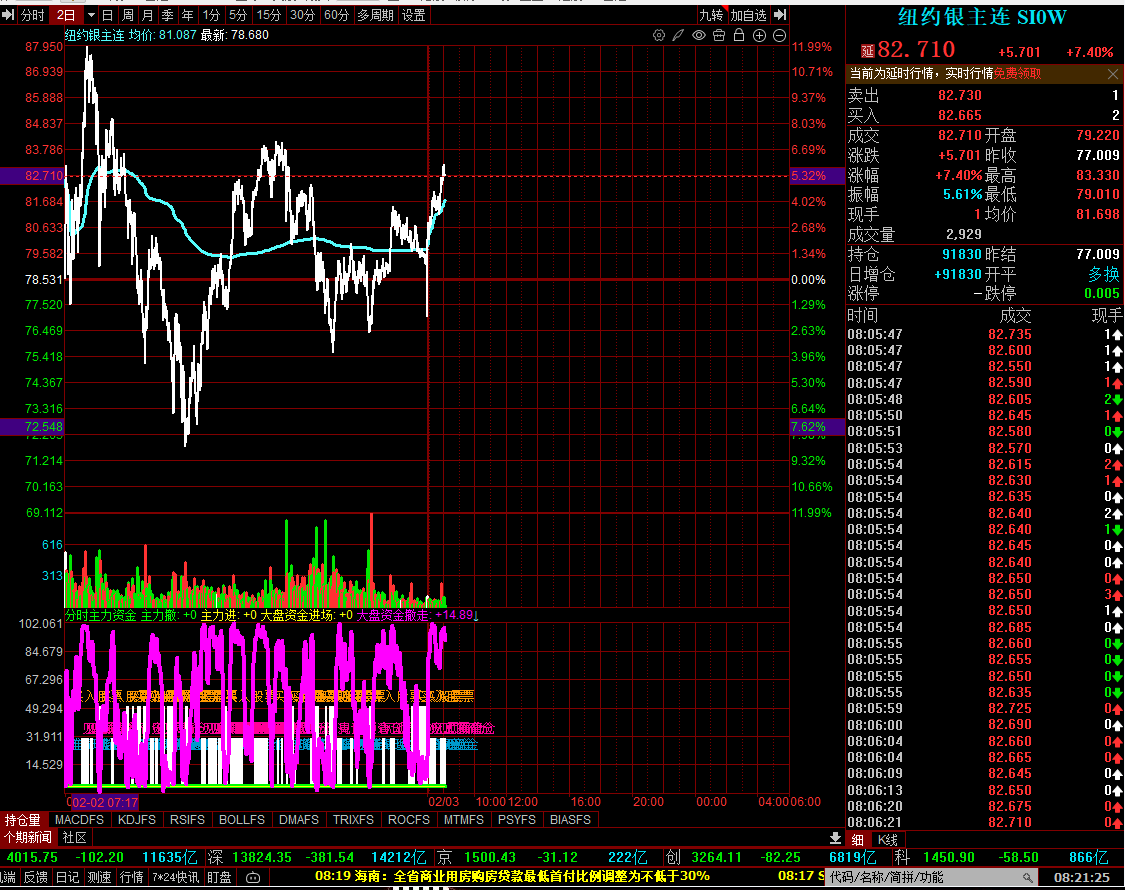Viewport: 1125px width, 890px height.
Task: Select the 1分 one-minute period
Action: [211, 14]
